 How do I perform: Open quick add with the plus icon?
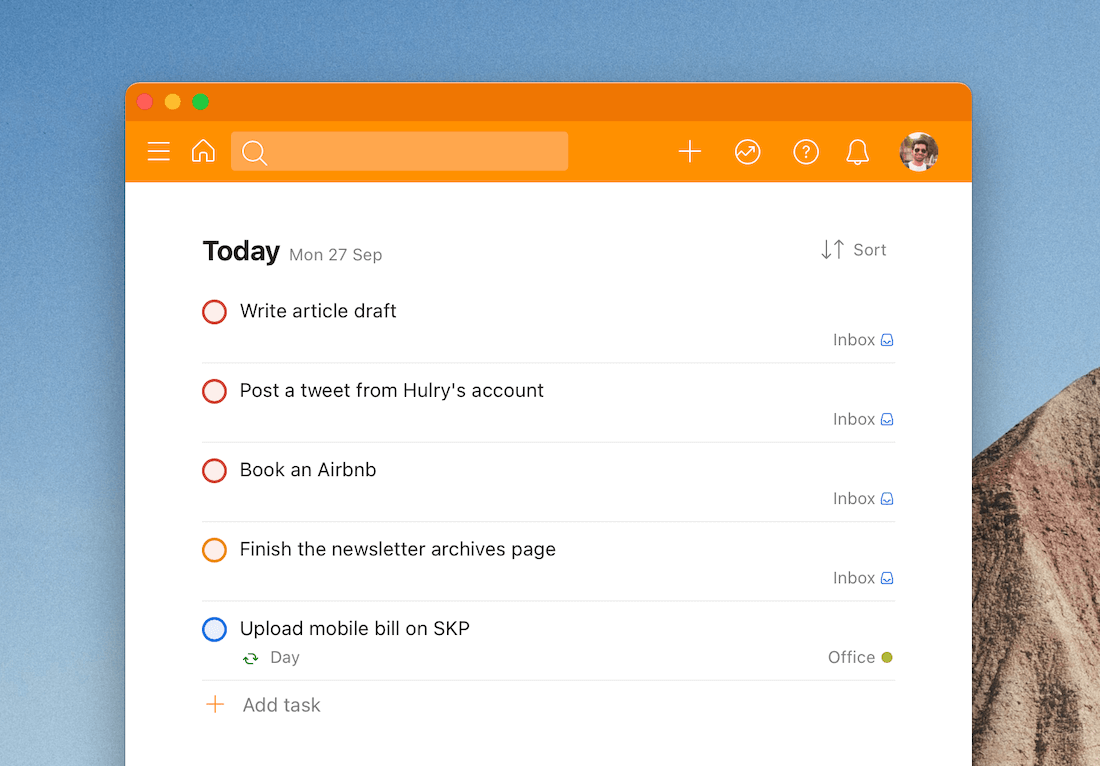coord(689,151)
